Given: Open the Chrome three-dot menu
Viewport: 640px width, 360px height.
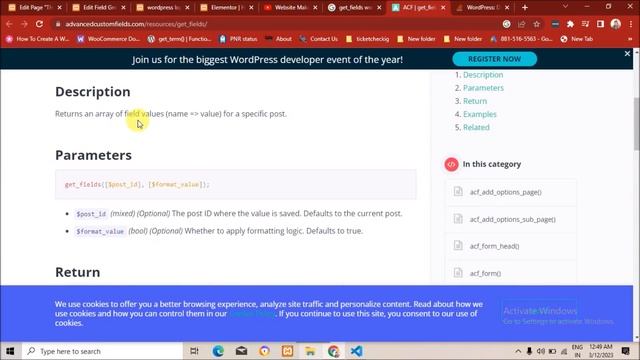Looking at the screenshot, I should point(631,24).
